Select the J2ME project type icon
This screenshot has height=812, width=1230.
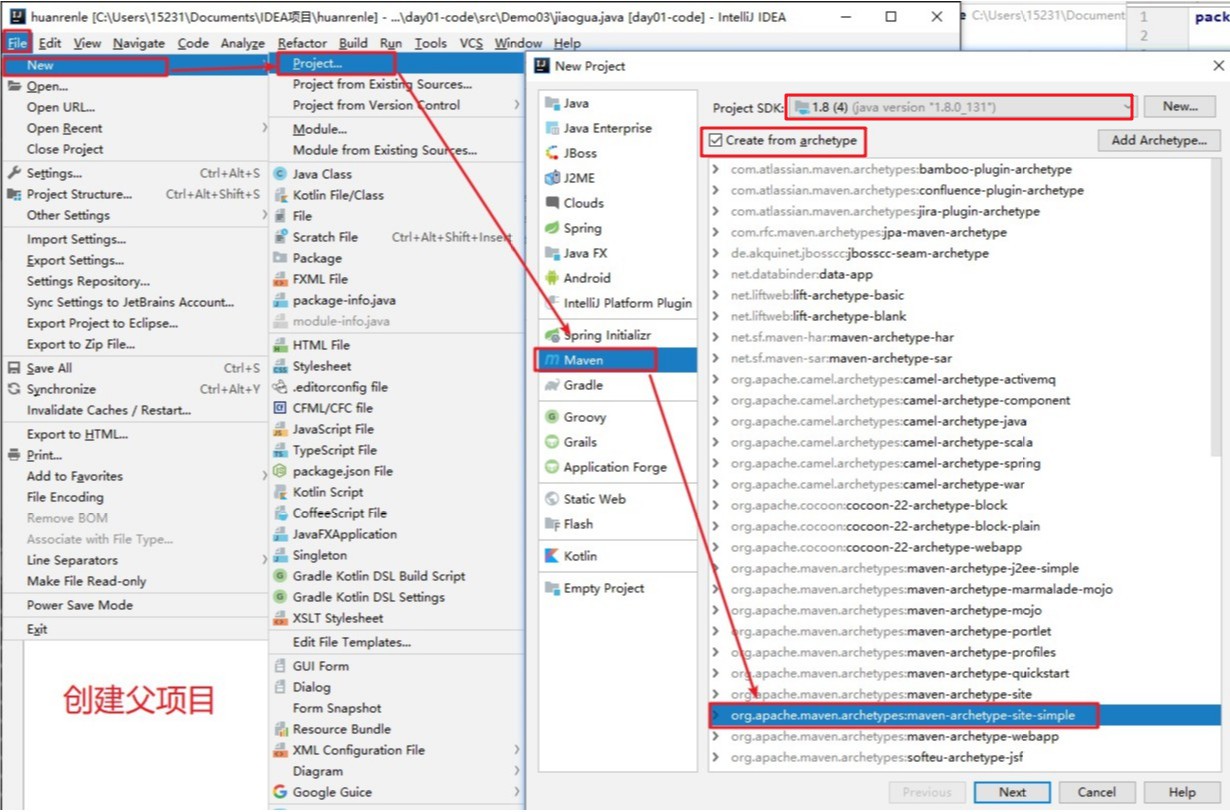pyautogui.click(x=552, y=178)
